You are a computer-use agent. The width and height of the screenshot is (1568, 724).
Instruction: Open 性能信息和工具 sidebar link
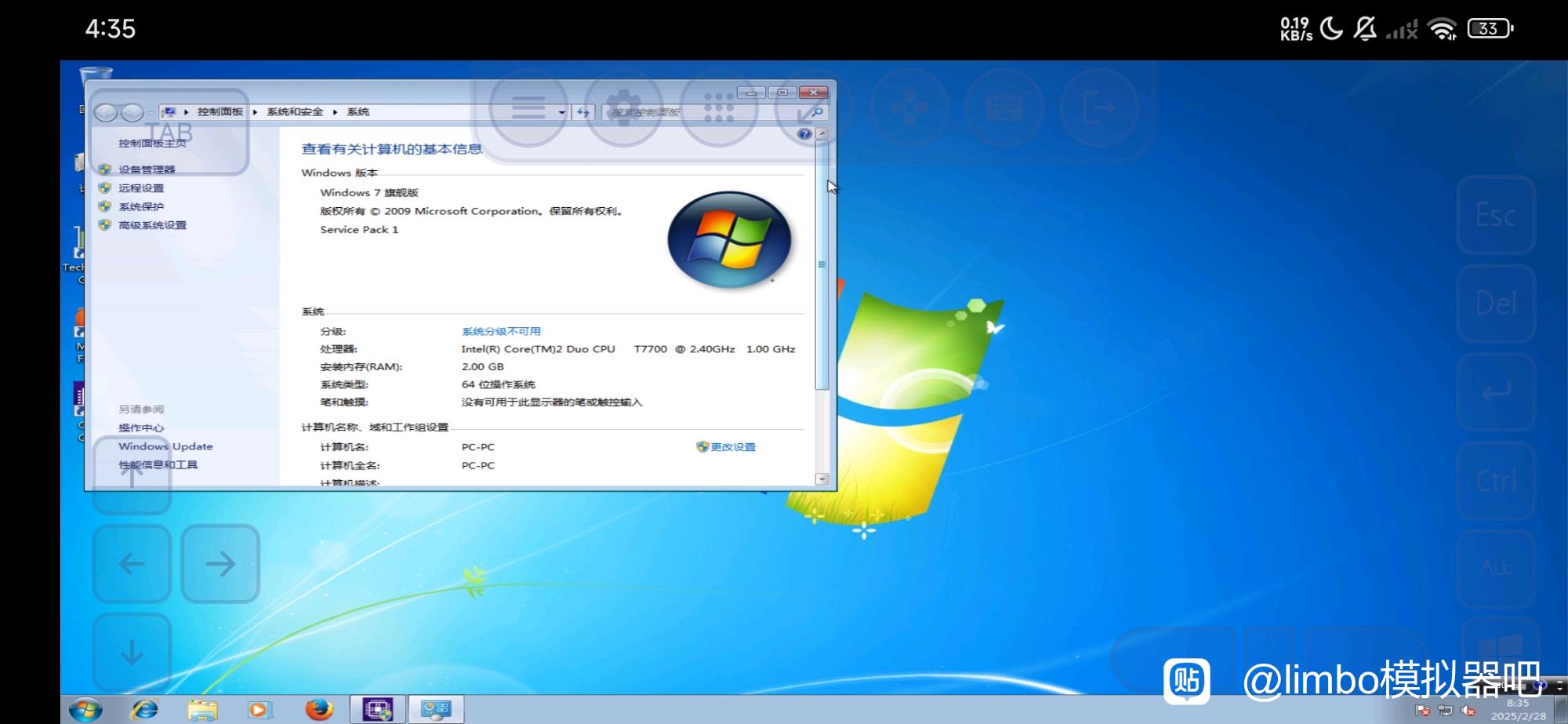tap(158, 465)
